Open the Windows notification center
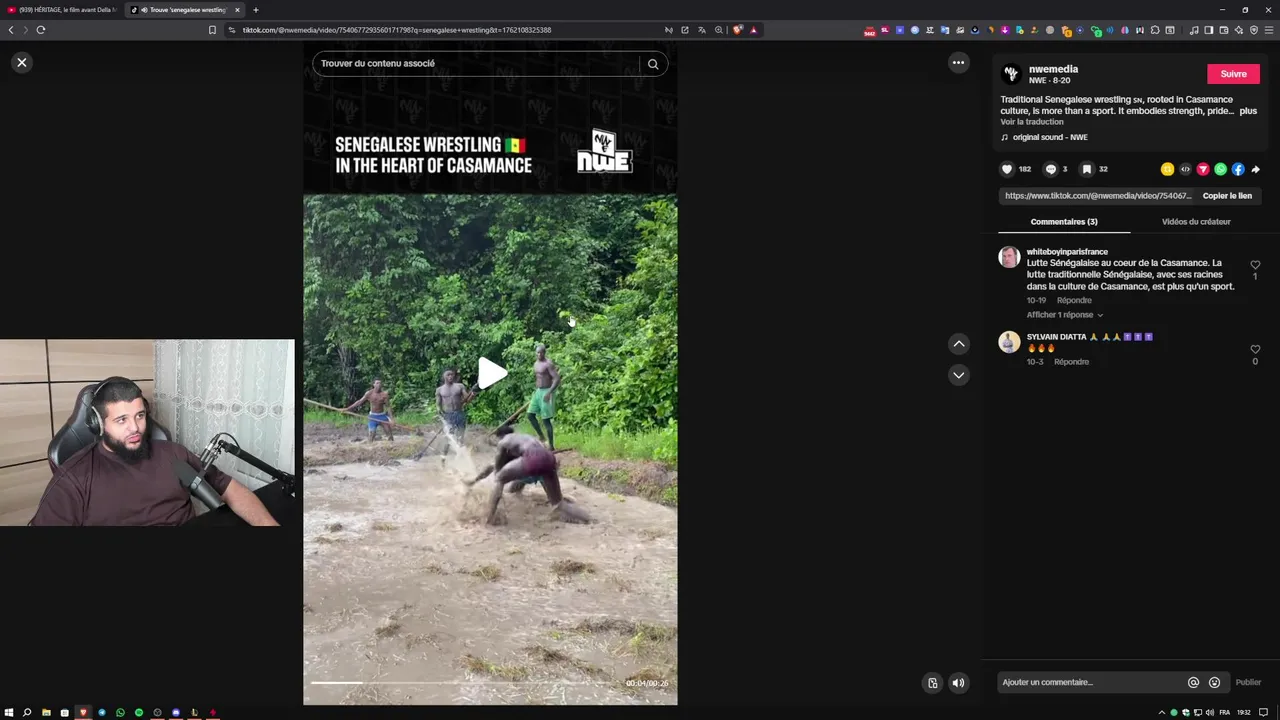Screen dimensions: 1280x720 [1263, 712]
